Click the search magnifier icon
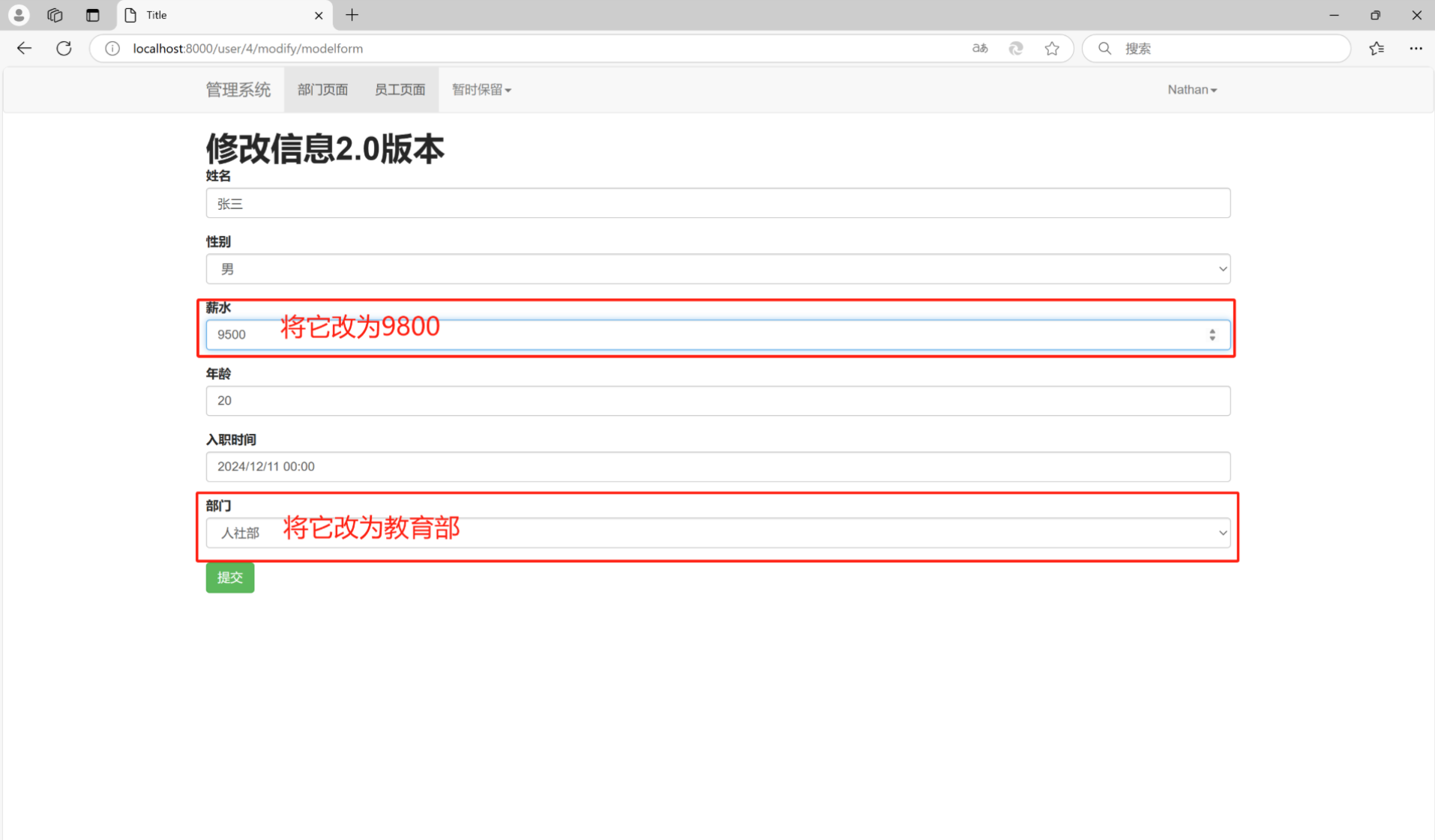The height and width of the screenshot is (840, 1435). click(1104, 49)
